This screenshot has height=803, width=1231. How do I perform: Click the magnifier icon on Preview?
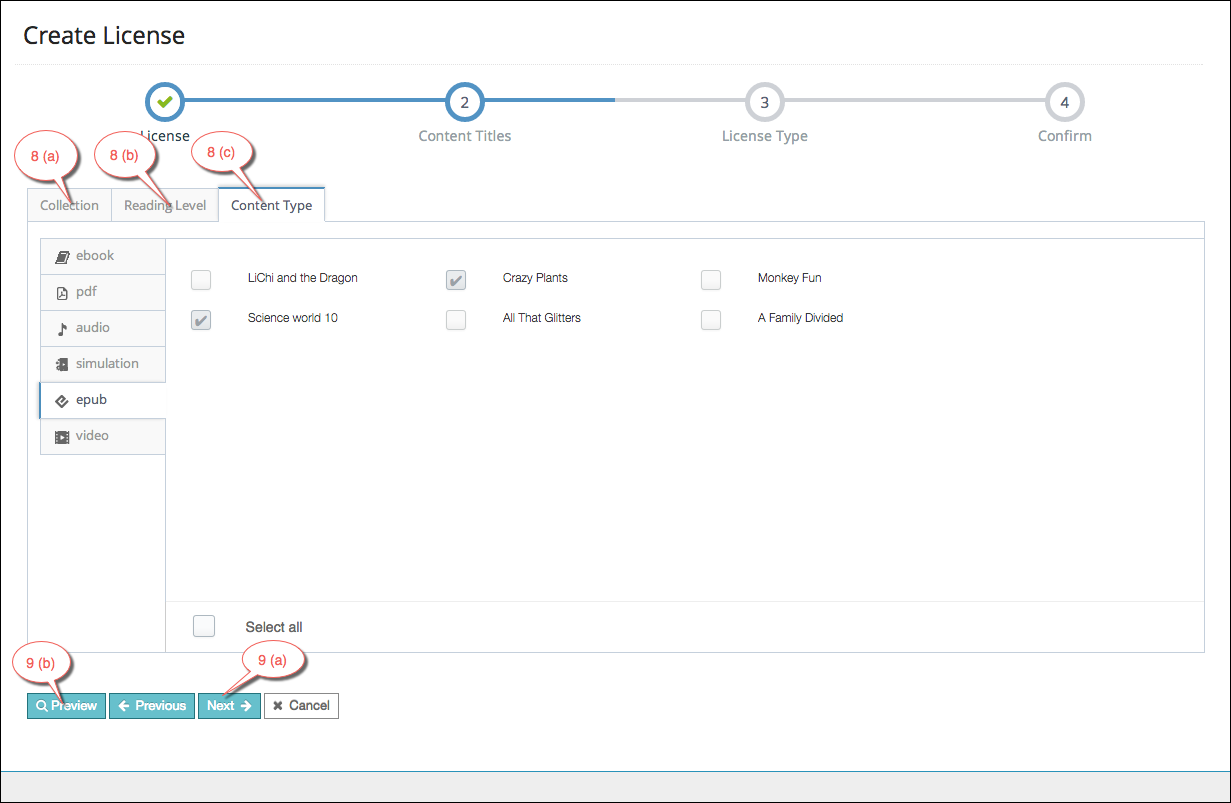42,706
